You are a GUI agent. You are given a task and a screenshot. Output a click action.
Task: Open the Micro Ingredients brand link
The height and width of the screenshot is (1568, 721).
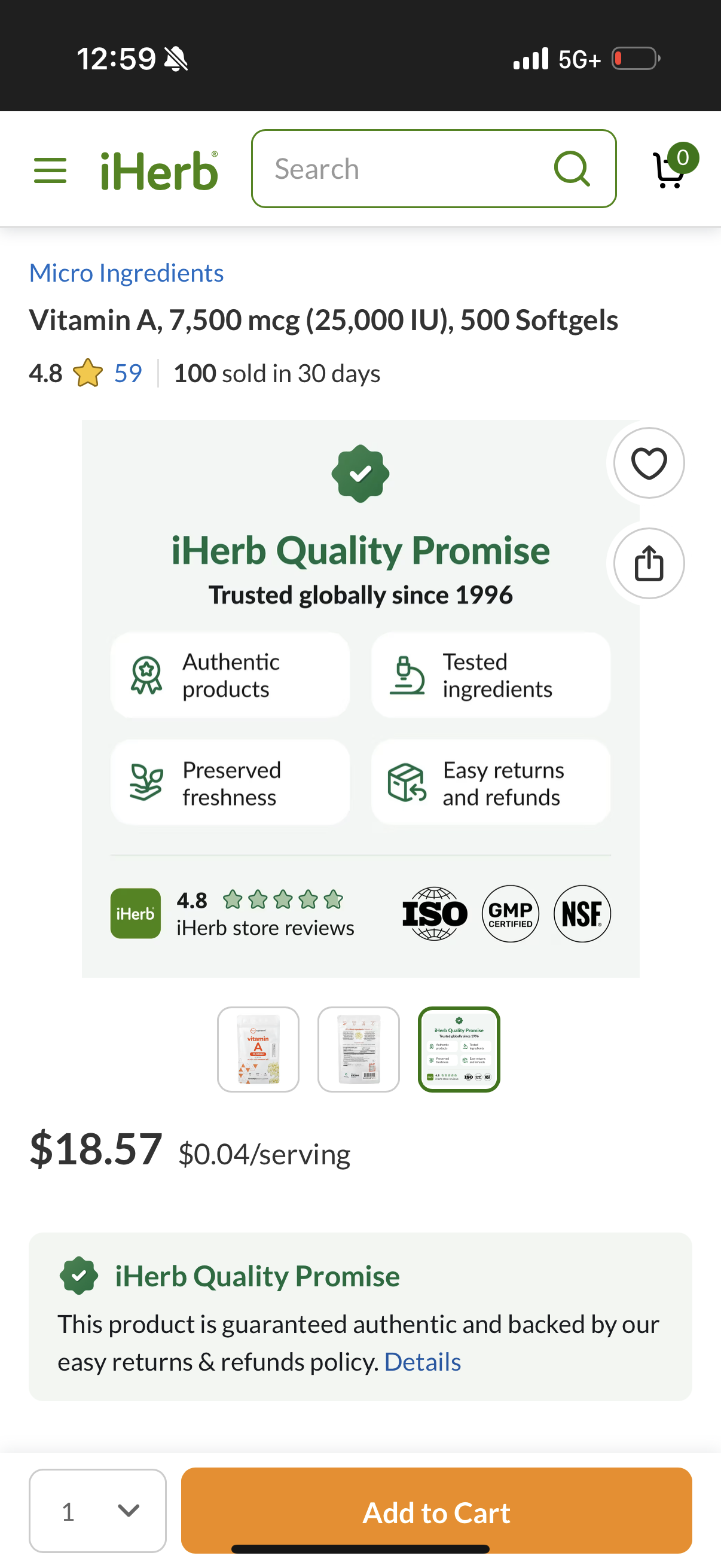127,273
